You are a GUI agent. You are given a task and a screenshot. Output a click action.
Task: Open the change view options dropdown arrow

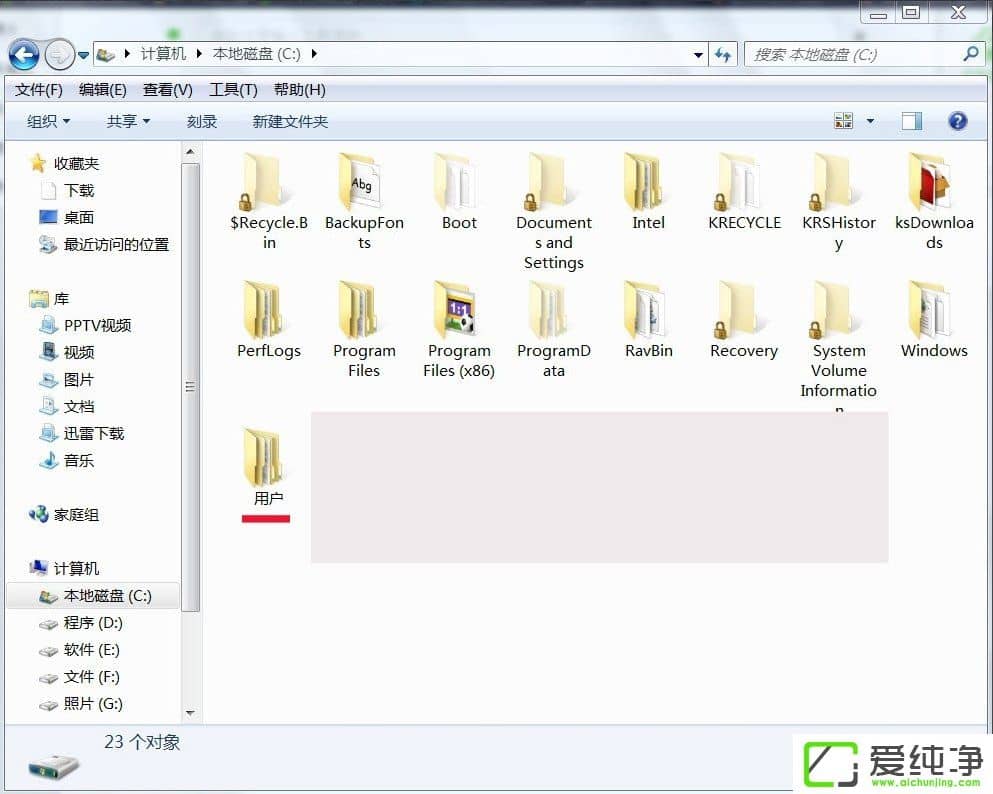(870, 121)
